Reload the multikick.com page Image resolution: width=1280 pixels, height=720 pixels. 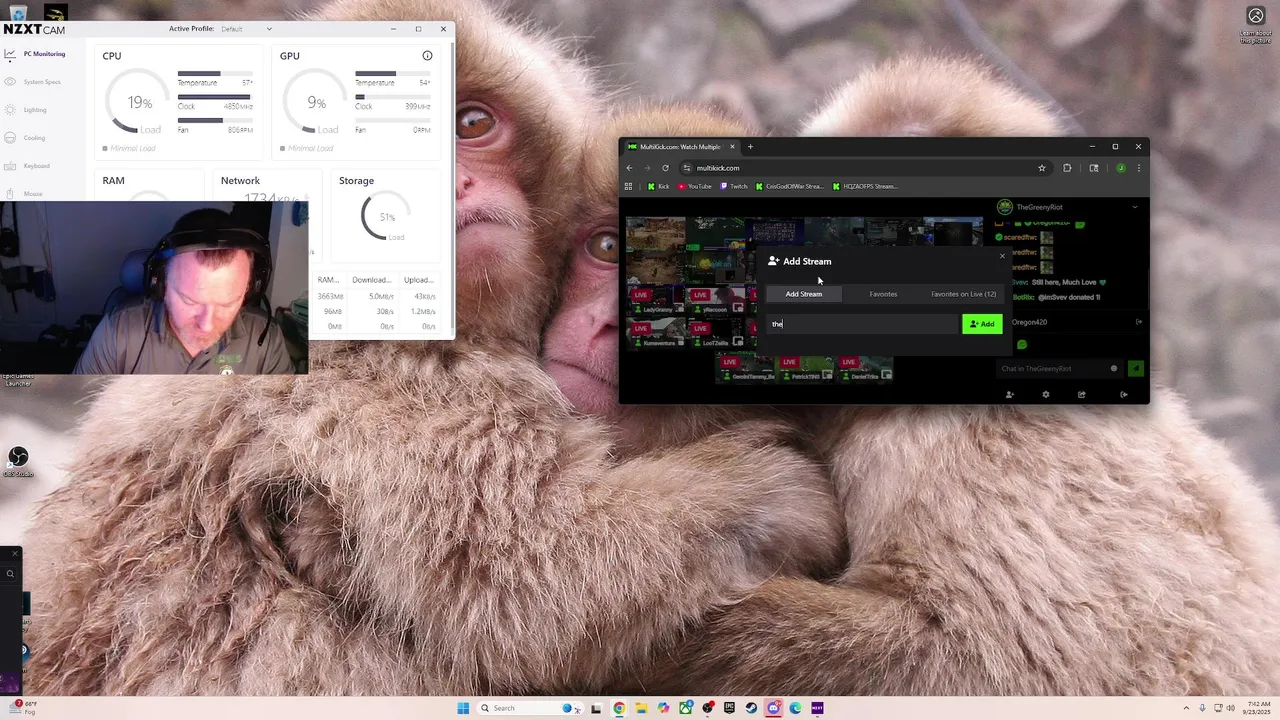coord(665,168)
